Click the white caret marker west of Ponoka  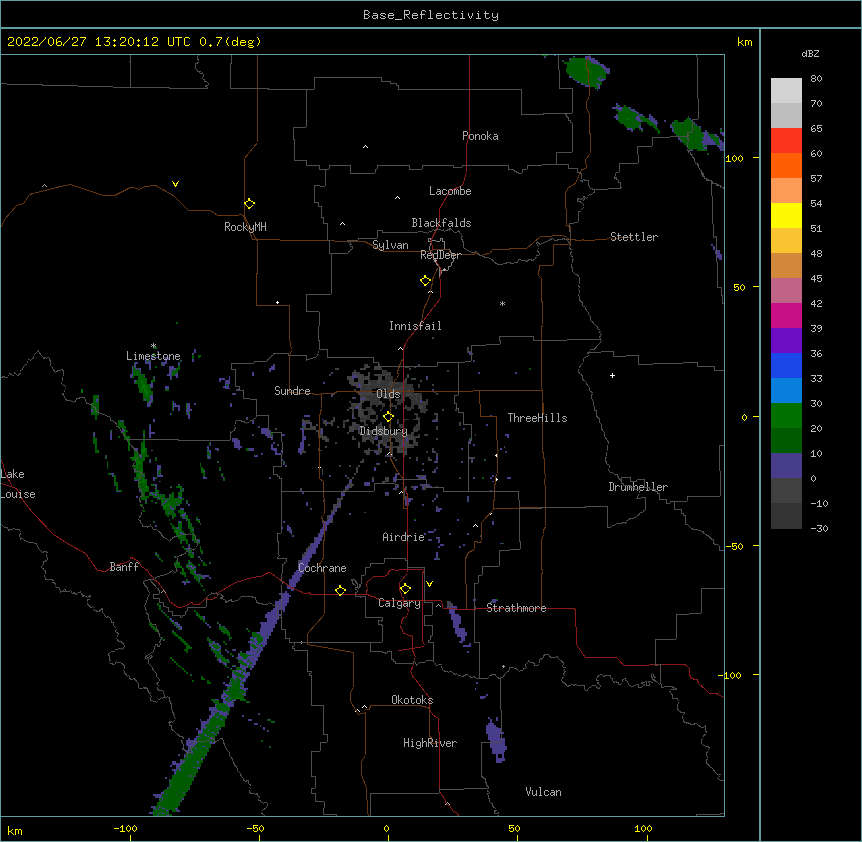(365, 147)
